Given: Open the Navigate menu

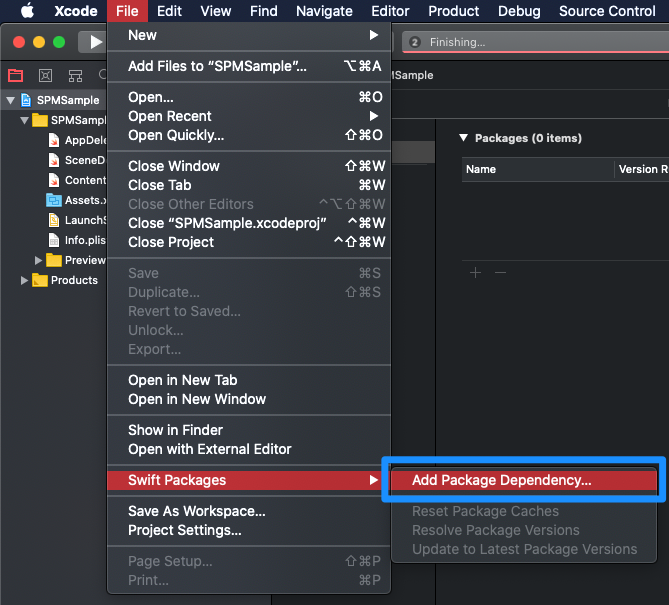Looking at the screenshot, I should pyautogui.click(x=324, y=11).
